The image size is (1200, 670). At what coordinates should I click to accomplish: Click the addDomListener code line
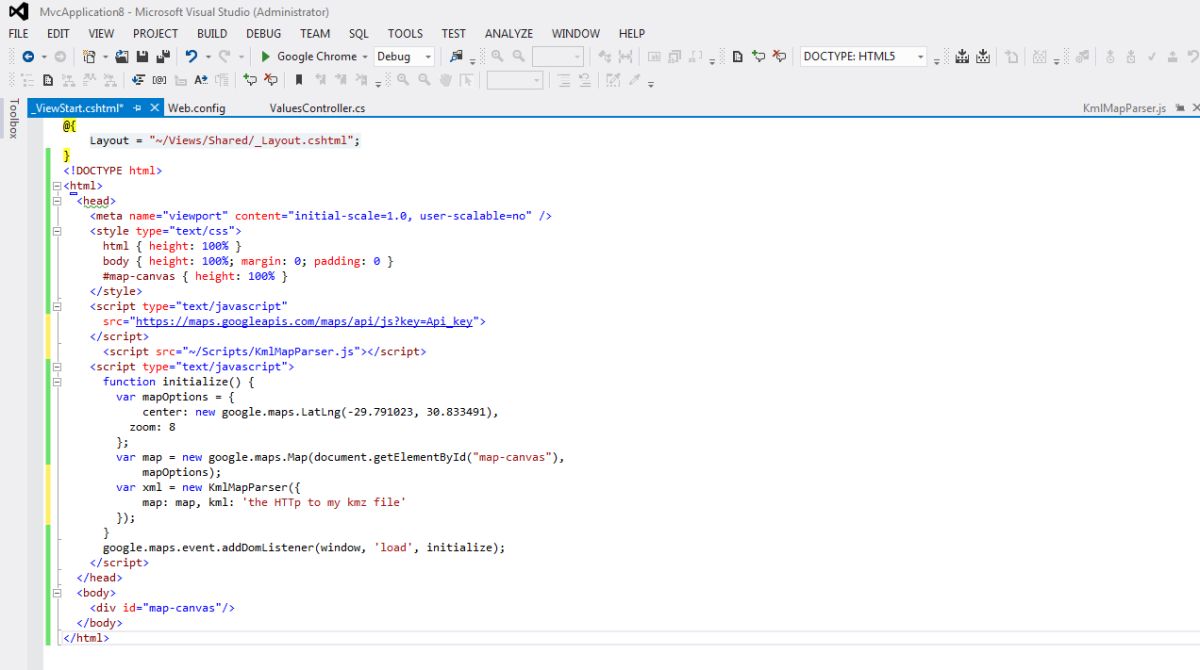tap(304, 548)
